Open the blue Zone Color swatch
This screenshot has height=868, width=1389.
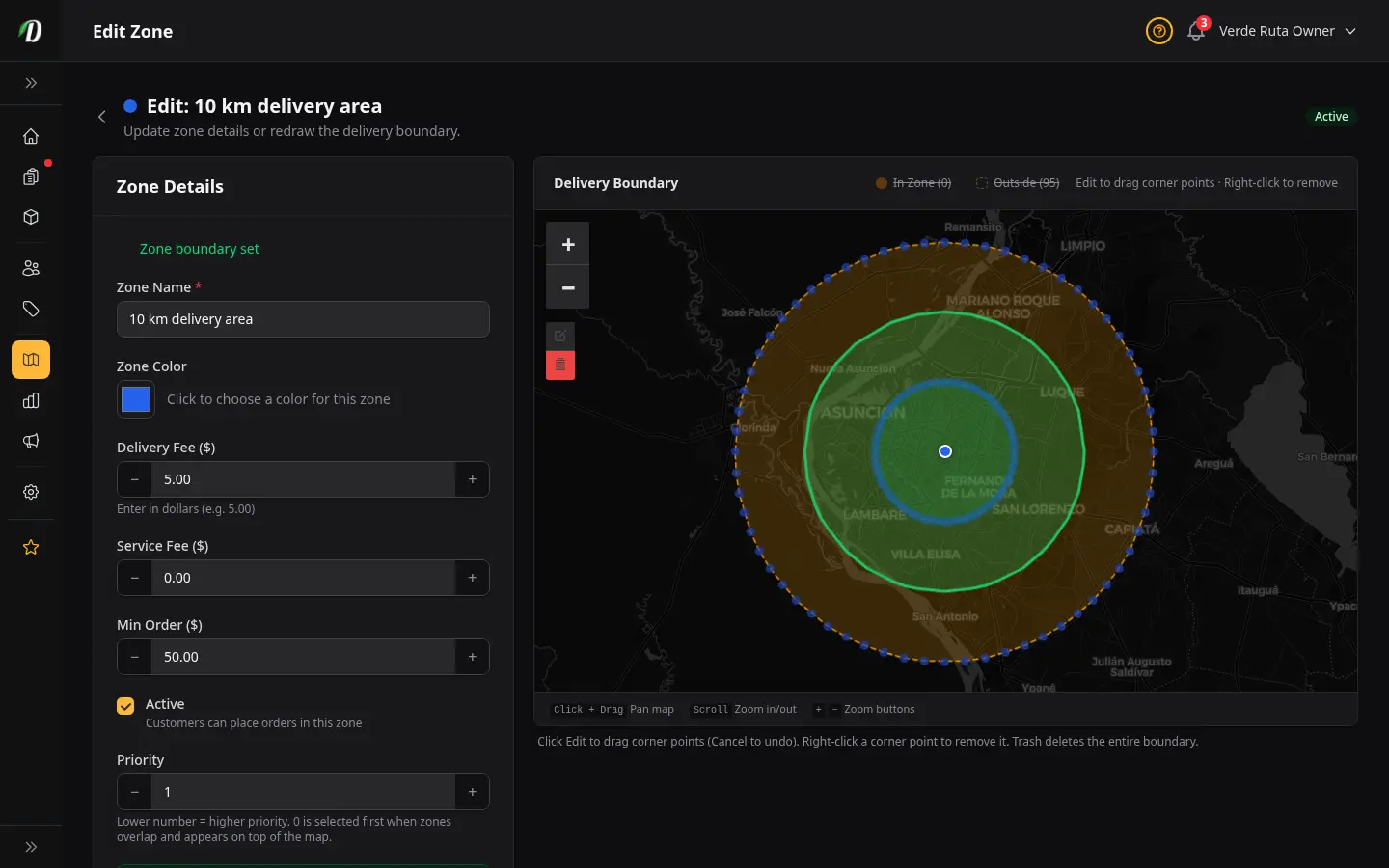(136, 399)
